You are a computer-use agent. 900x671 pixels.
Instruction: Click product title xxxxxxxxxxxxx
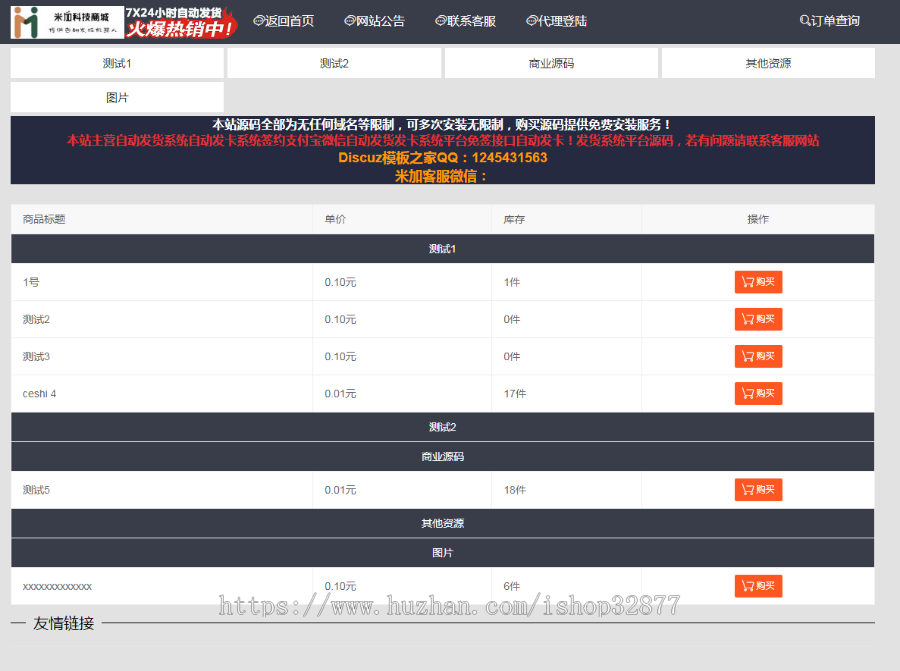coord(57,587)
